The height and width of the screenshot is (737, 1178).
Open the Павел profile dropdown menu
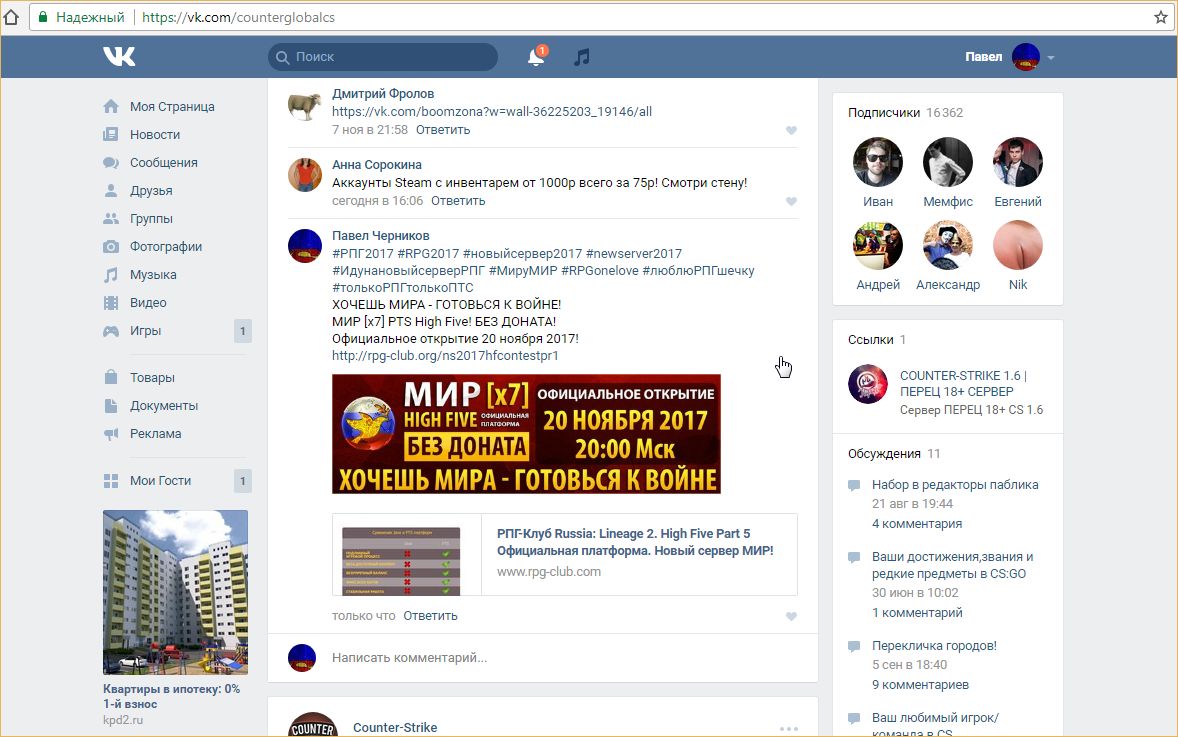(x=1051, y=57)
